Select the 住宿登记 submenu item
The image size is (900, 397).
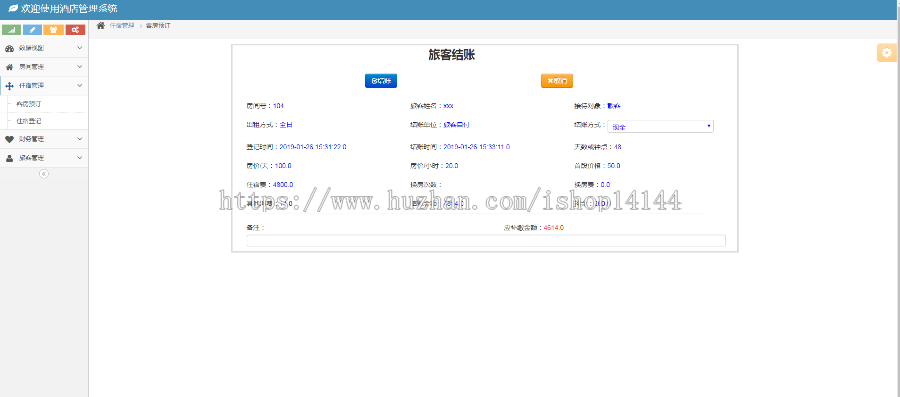tap(29, 122)
